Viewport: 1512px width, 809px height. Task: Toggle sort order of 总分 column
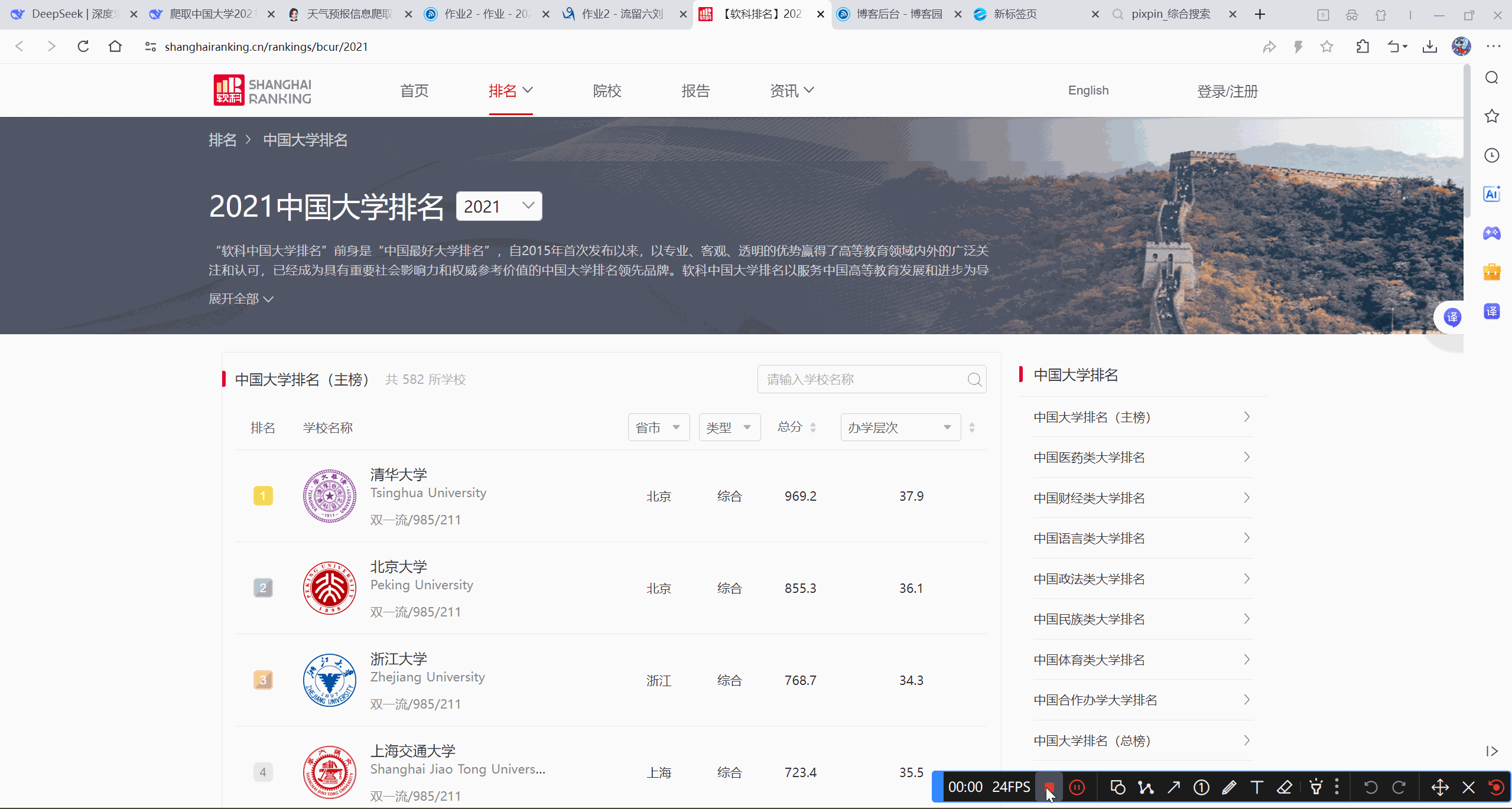click(812, 428)
